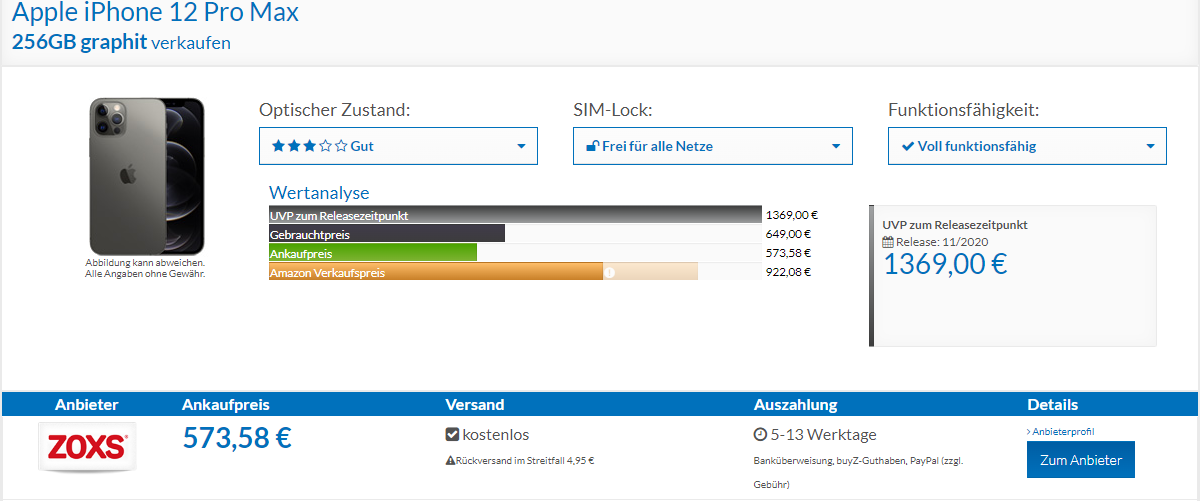Click the 573,58 € ZOXS offer price
The image size is (1200, 501).
coord(237,438)
